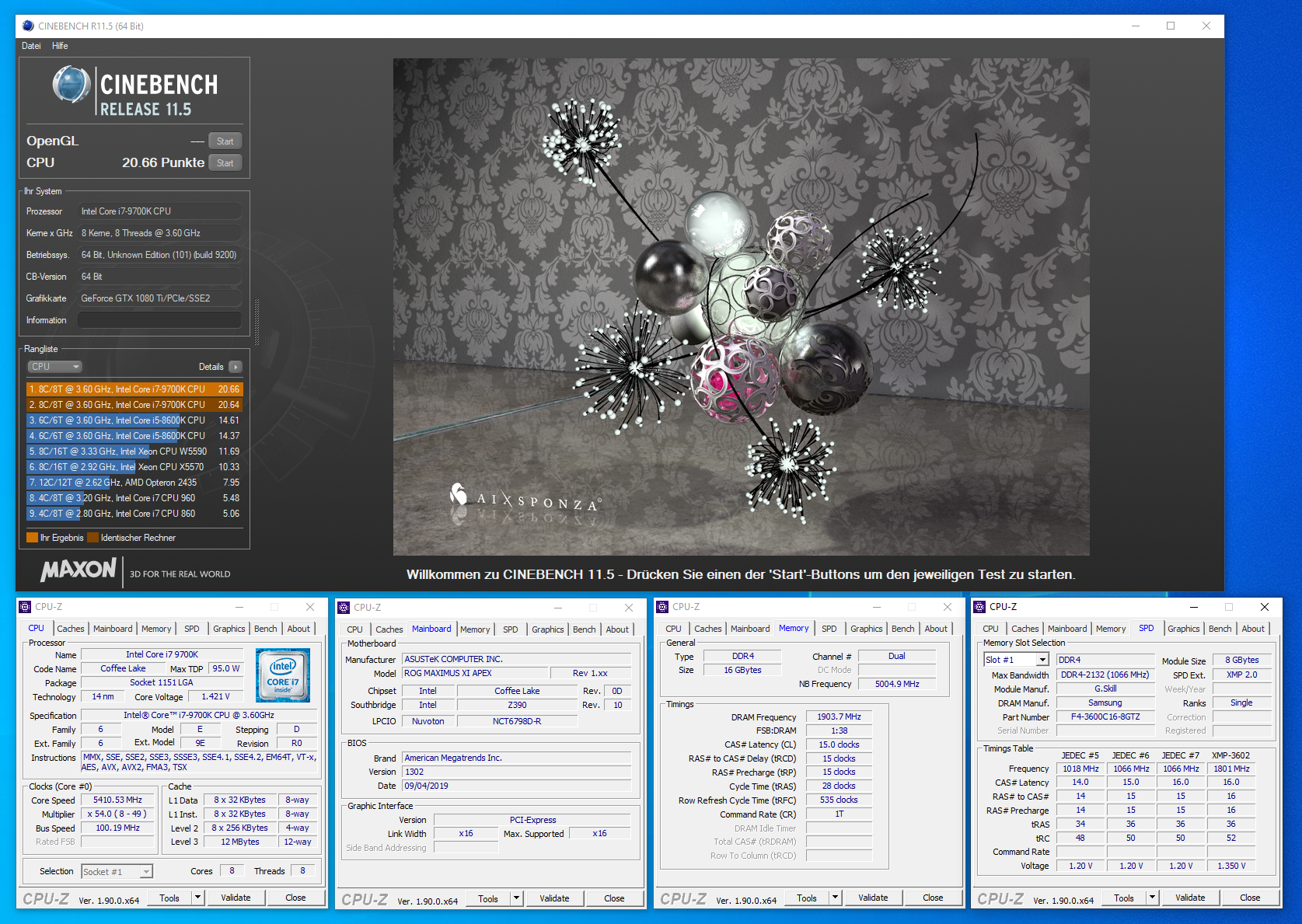The width and height of the screenshot is (1302, 924).
Task: Click Validate in SPD CPU-Z window
Action: tap(1190, 898)
